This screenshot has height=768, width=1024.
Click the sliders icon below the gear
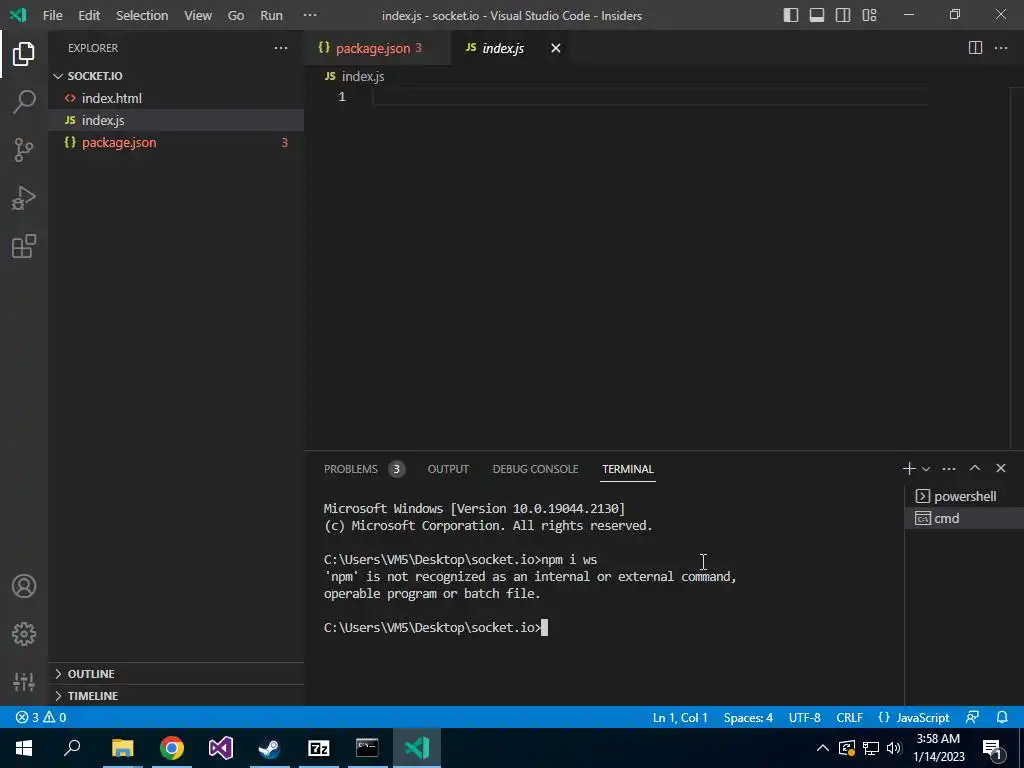click(x=24, y=682)
